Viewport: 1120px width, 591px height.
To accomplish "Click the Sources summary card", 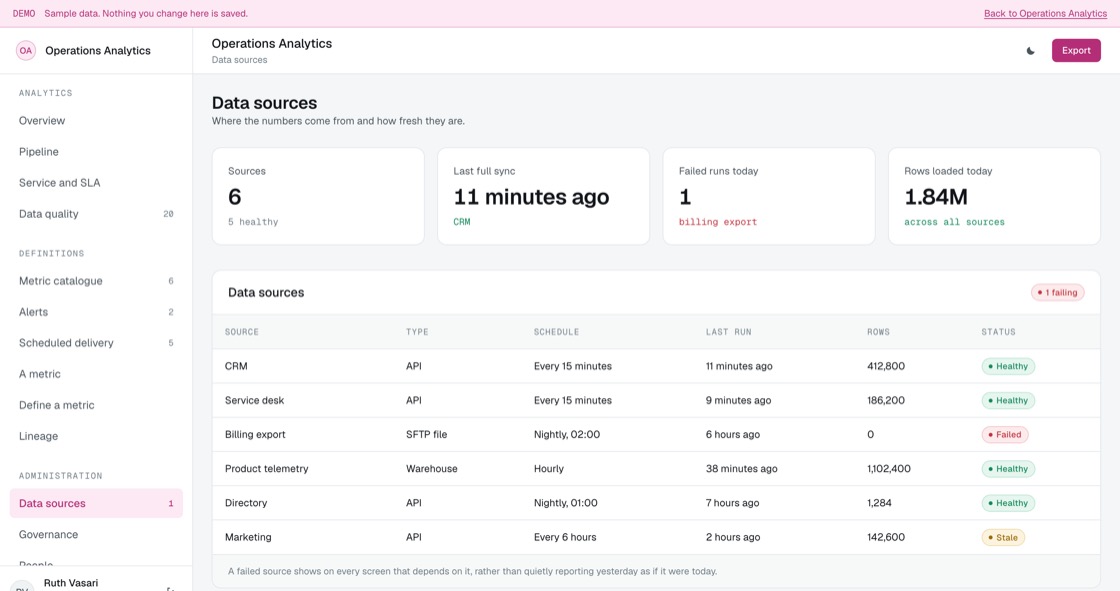I will click(318, 197).
